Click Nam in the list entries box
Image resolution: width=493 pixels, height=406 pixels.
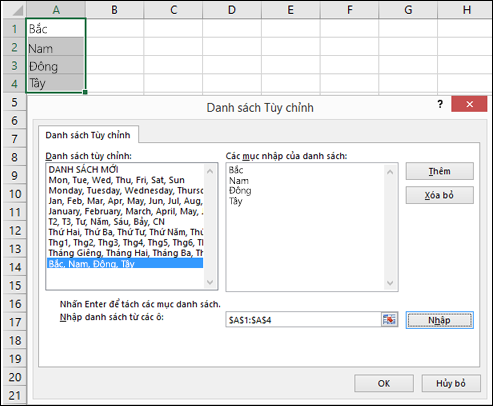[239, 181]
